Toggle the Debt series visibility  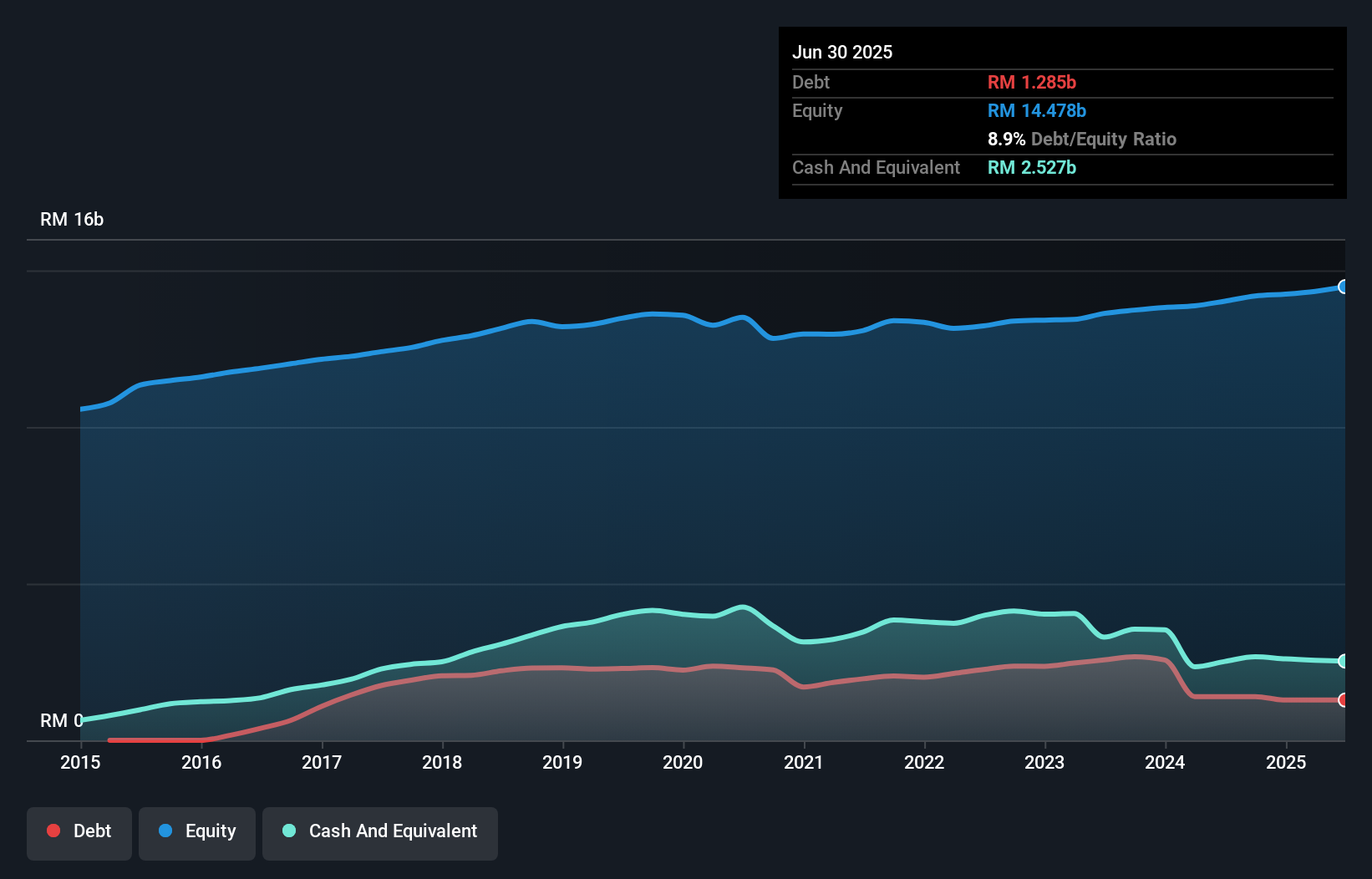click(x=79, y=831)
